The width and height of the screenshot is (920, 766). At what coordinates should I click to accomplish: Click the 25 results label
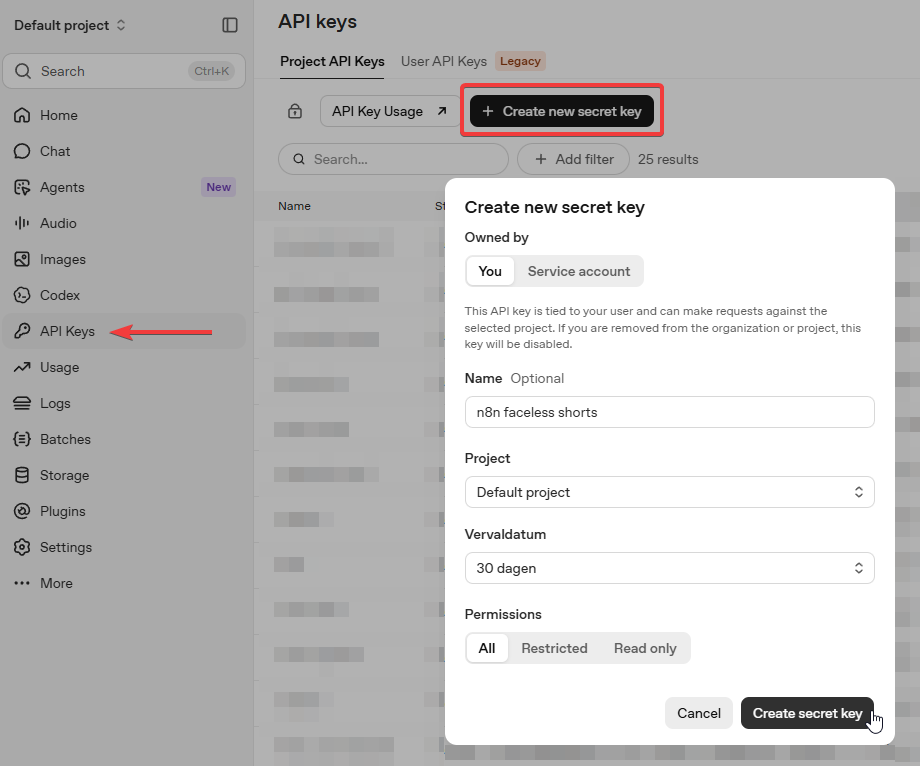668,159
